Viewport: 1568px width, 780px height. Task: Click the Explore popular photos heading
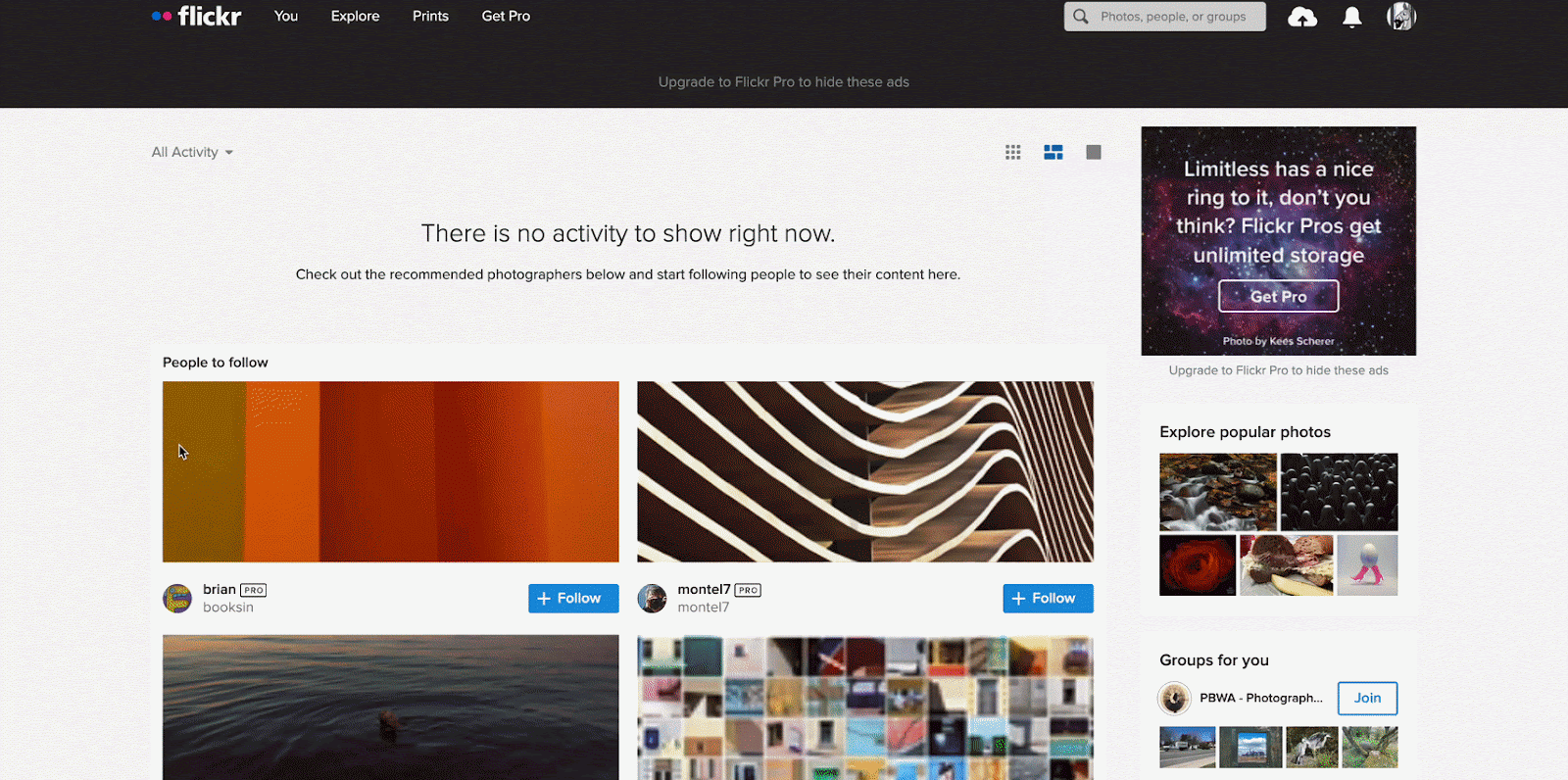[x=1245, y=432]
